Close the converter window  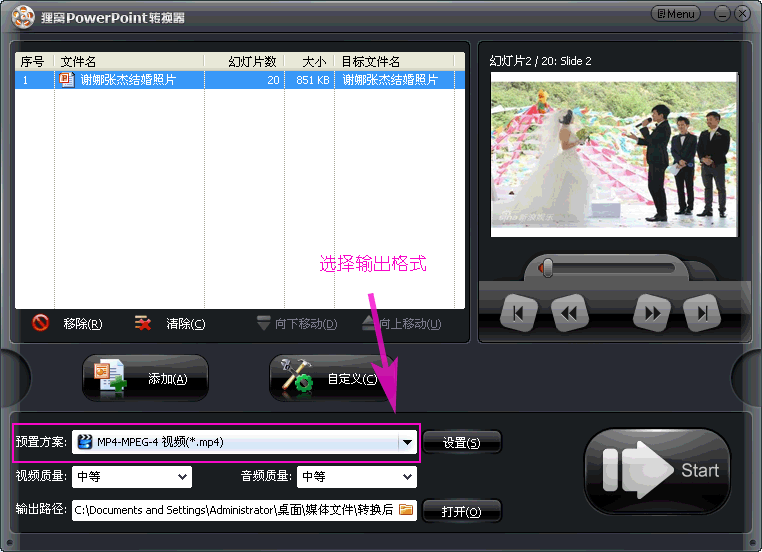742,14
